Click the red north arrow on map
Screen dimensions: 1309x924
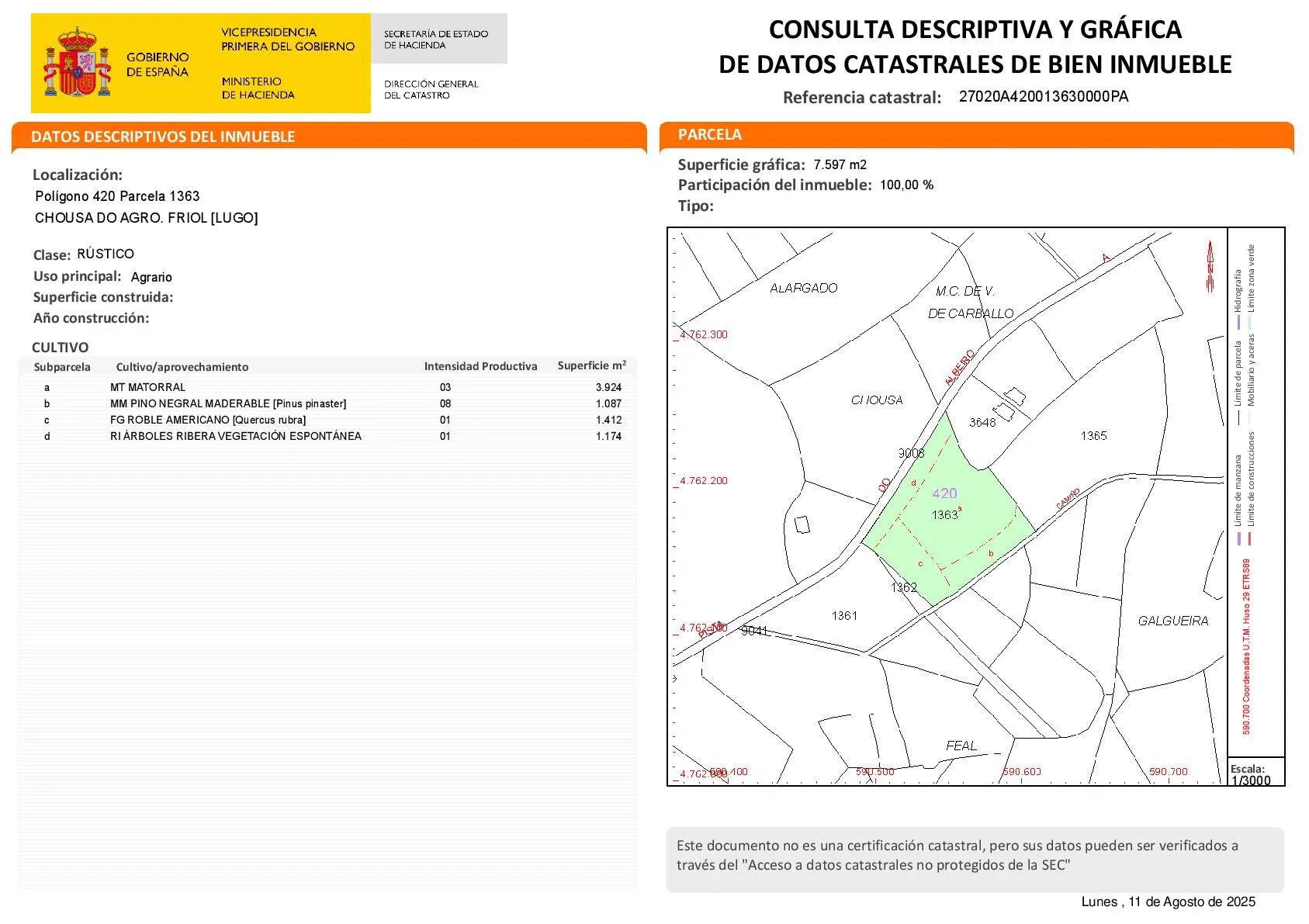(x=1210, y=266)
